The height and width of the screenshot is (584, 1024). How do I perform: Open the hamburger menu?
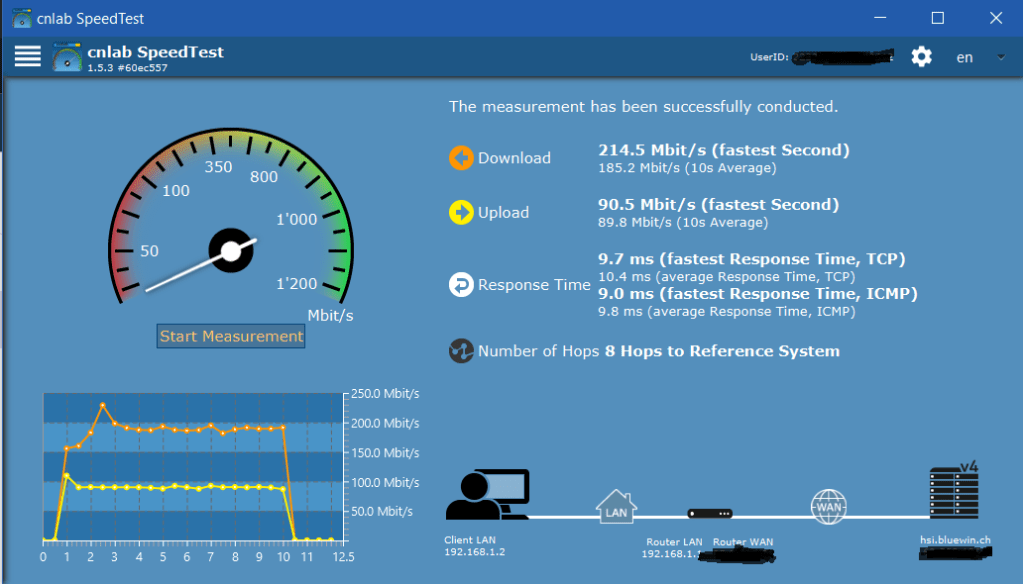click(x=27, y=55)
